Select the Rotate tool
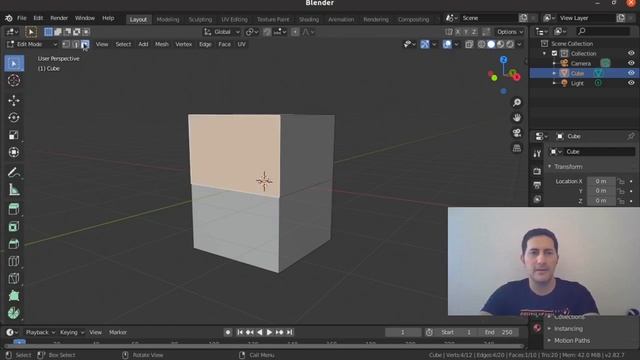The height and width of the screenshot is (360, 640). coord(14,118)
